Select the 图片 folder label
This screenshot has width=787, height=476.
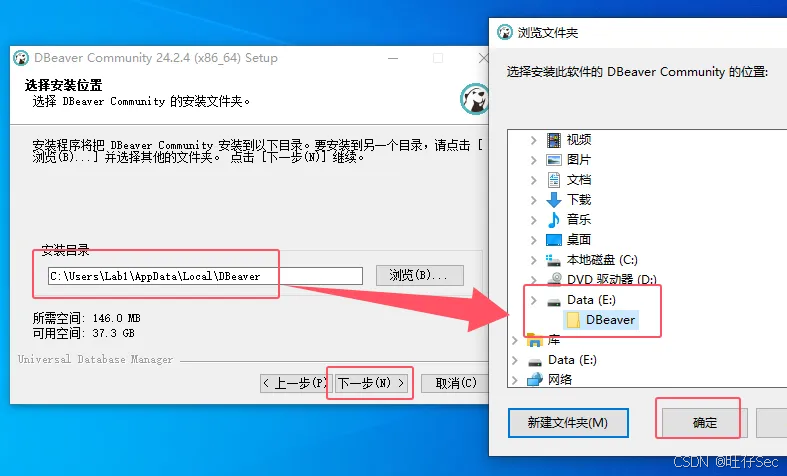579,160
